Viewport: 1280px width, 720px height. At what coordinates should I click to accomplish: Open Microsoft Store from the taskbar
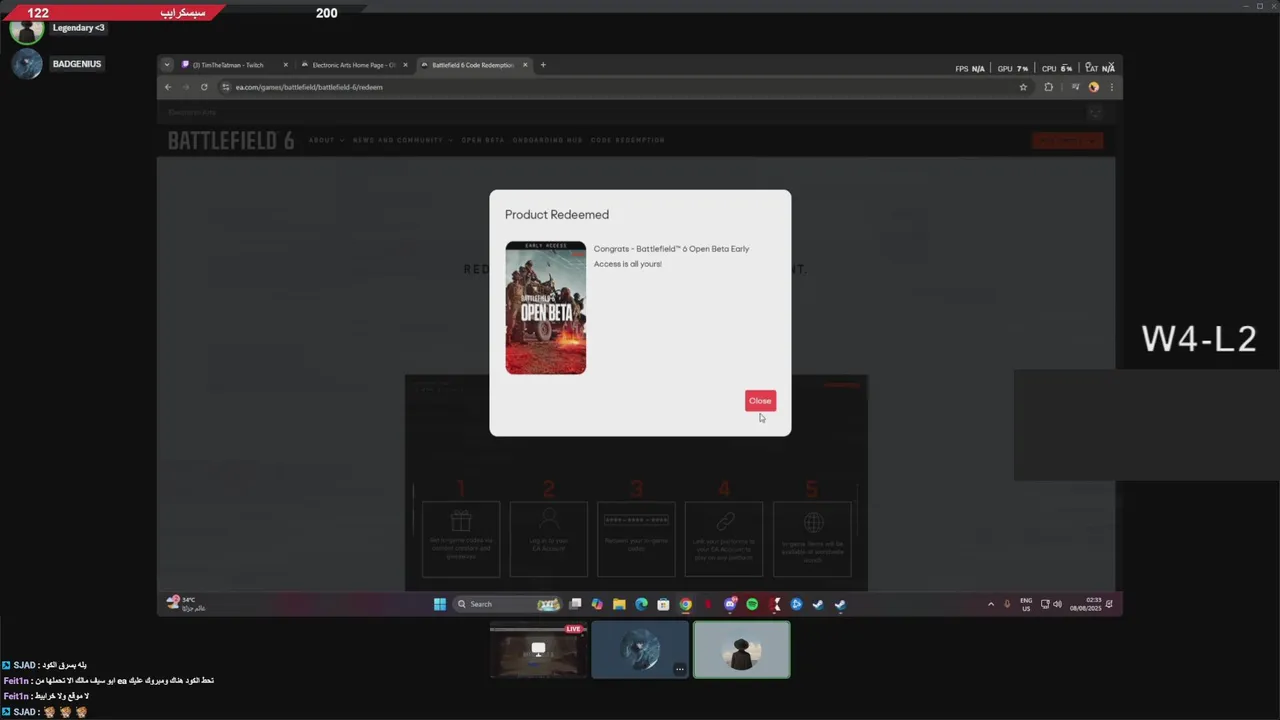click(x=663, y=604)
